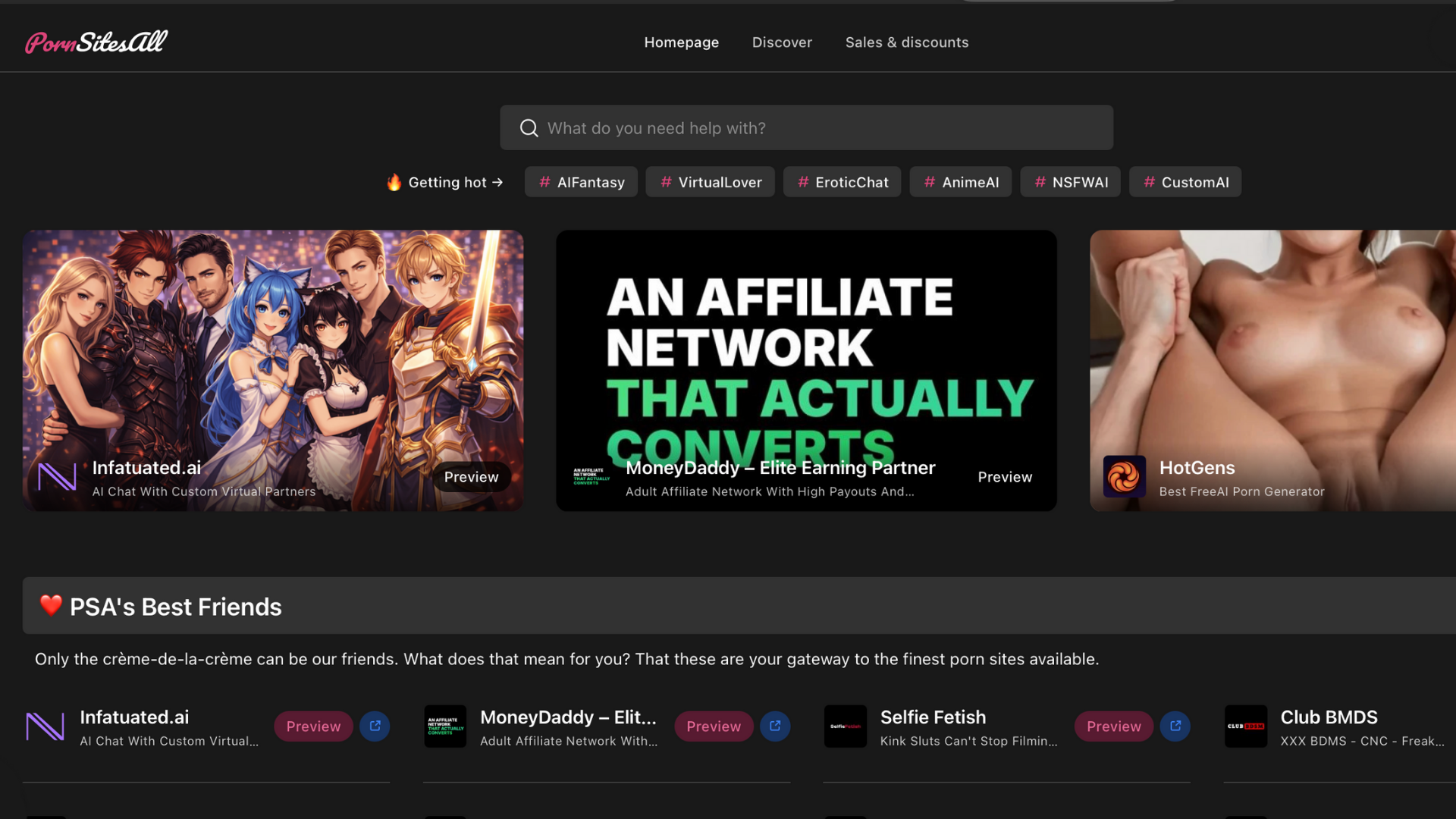The image size is (1456, 819).
Task: Select the CustomAI hashtag chip
Action: coord(1185,182)
